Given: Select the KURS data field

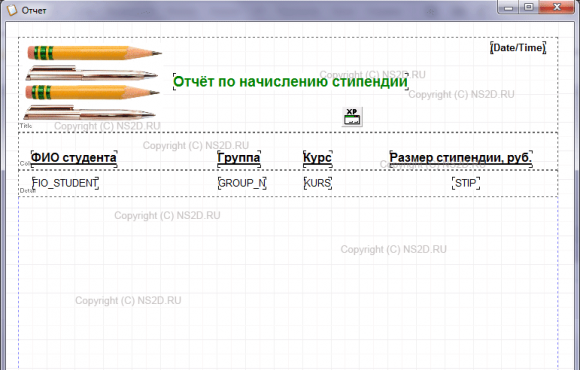Looking at the screenshot, I should pyautogui.click(x=318, y=183).
